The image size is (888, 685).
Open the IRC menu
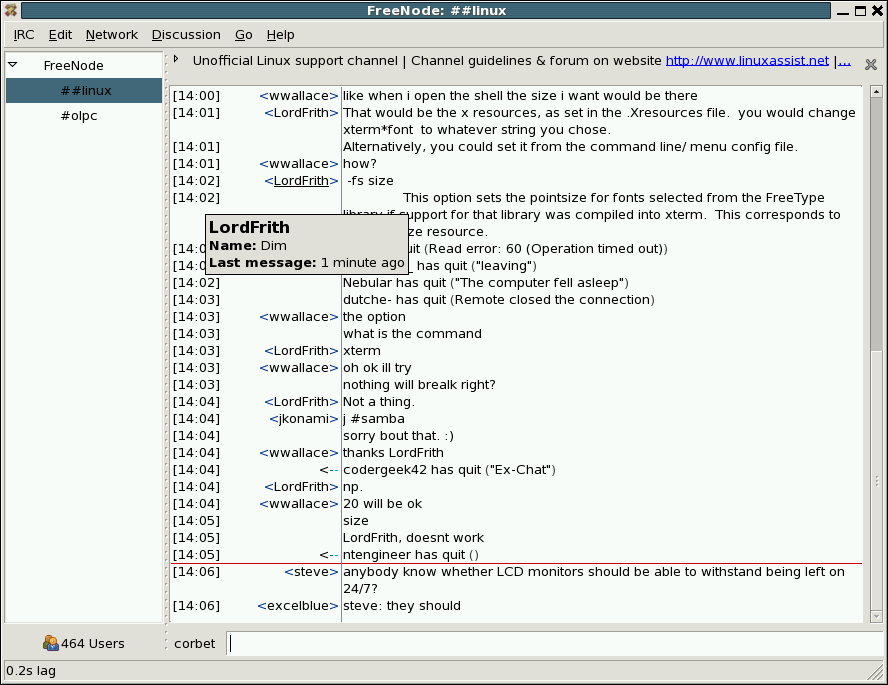pyautogui.click(x=24, y=35)
